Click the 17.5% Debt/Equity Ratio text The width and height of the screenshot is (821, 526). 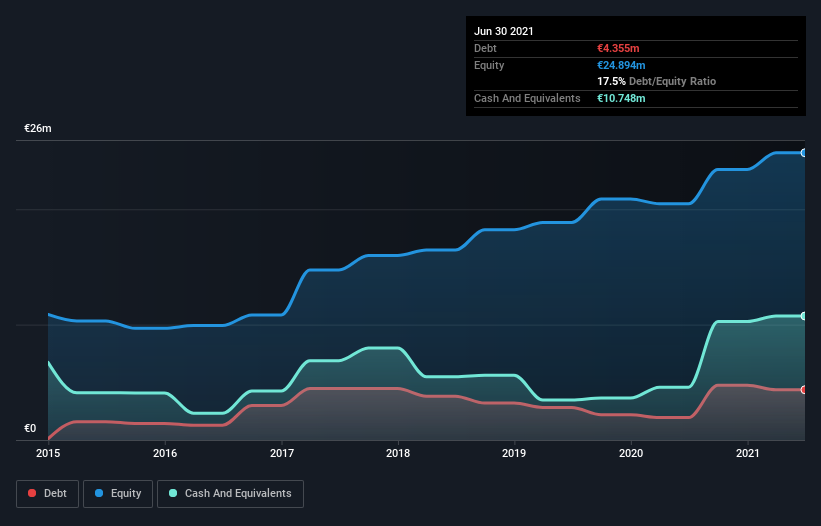(657, 81)
